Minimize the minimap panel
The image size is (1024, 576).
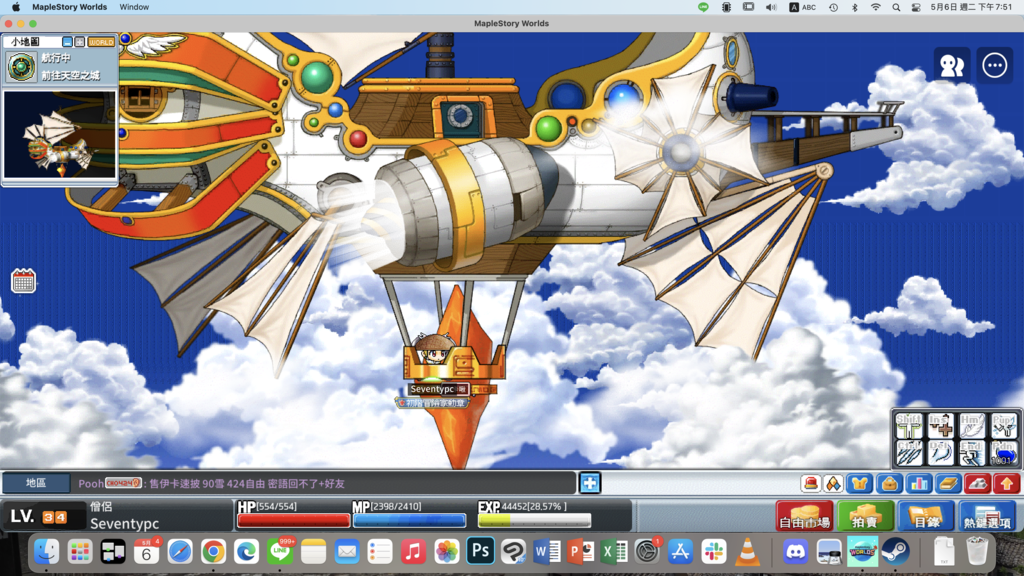coord(67,42)
